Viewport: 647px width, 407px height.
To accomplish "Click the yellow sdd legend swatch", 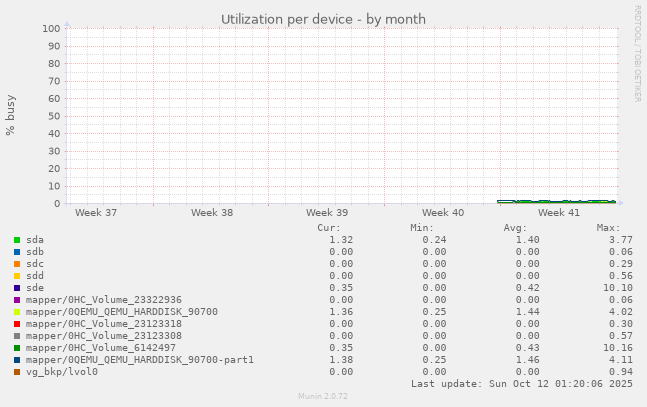I will [17, 276].
